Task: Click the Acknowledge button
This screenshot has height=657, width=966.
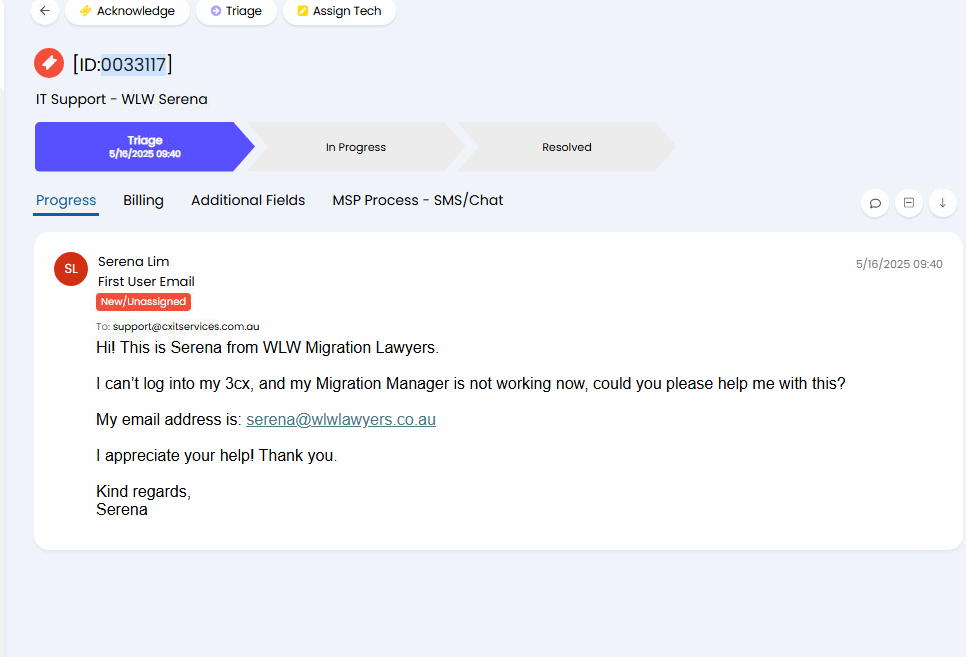Action: tap(128, 10)
